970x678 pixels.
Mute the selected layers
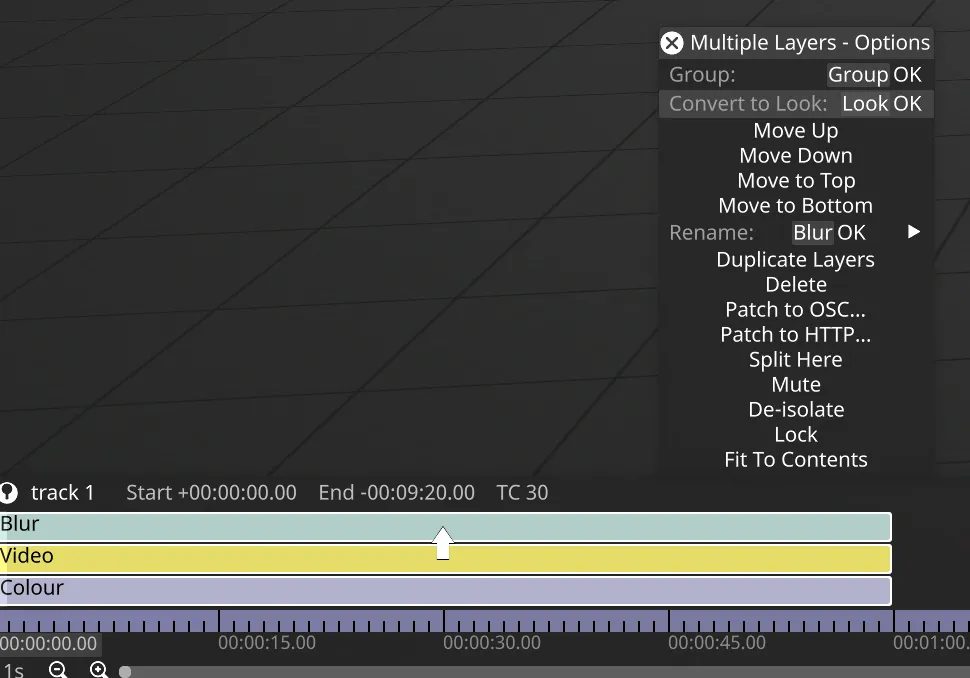[x=796, y=385]
